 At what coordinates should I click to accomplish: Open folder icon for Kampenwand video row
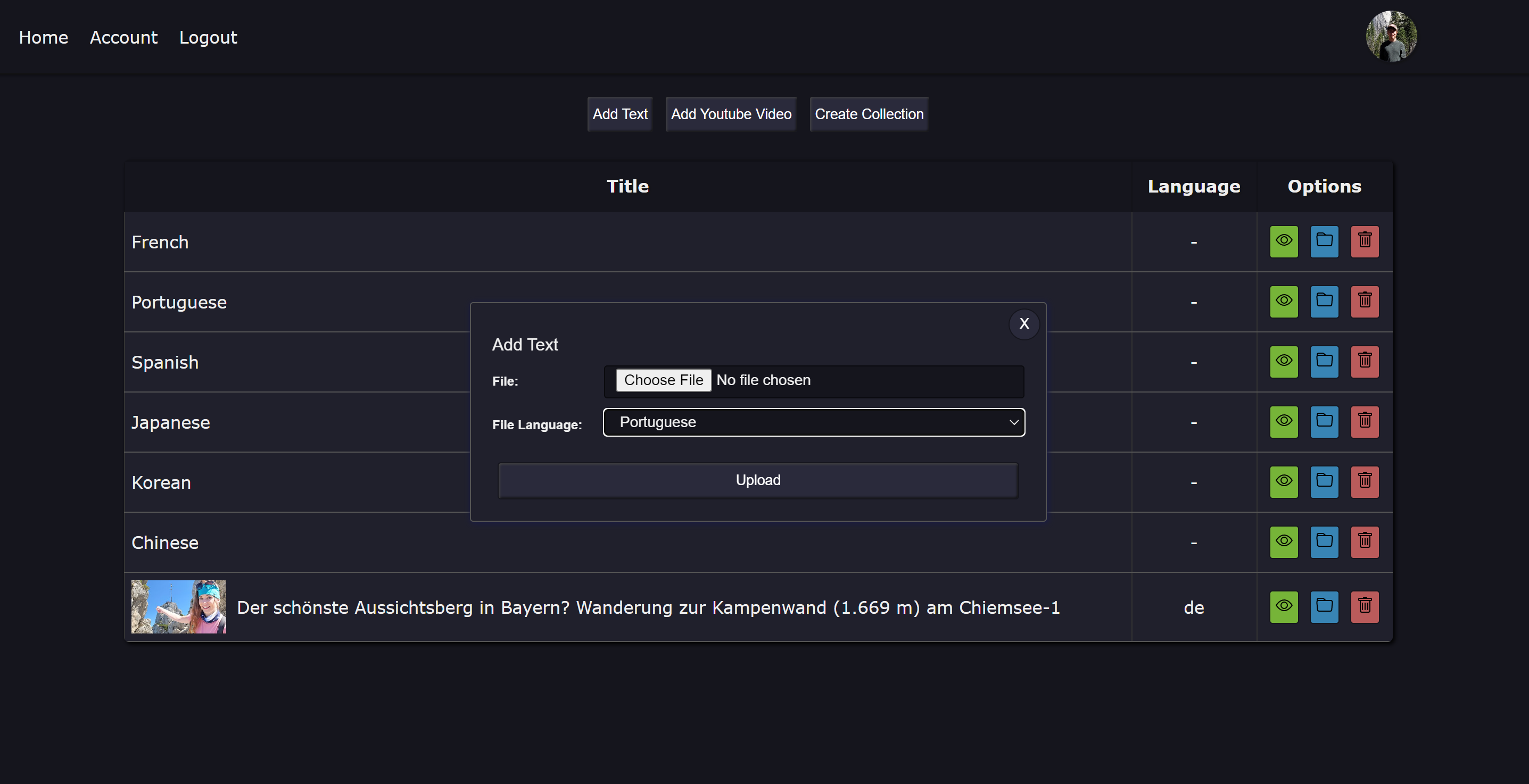coord(1324,607)
